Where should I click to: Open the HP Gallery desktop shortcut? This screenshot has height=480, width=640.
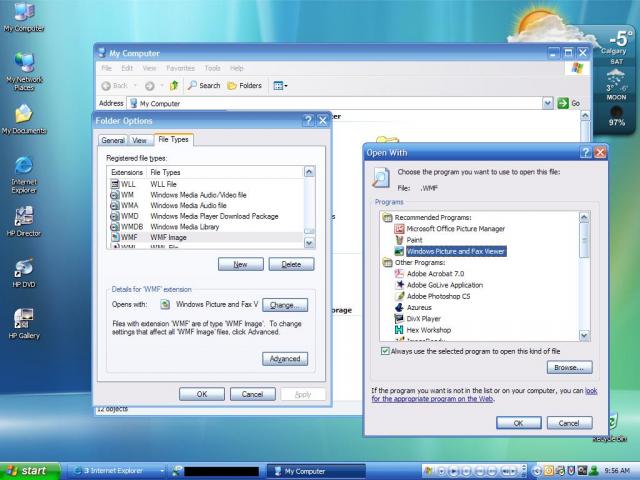(x=24, y=324)
